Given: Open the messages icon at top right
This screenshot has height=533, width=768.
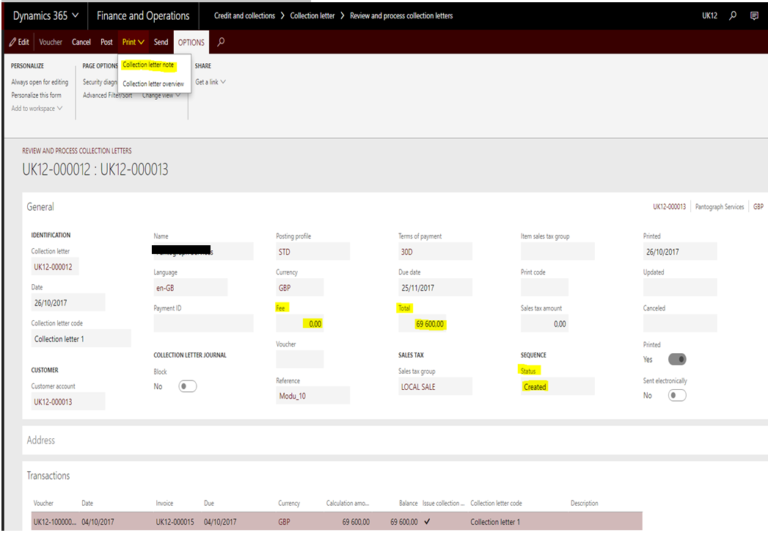Looking at the screenshot, I should (x=754, y=16).
